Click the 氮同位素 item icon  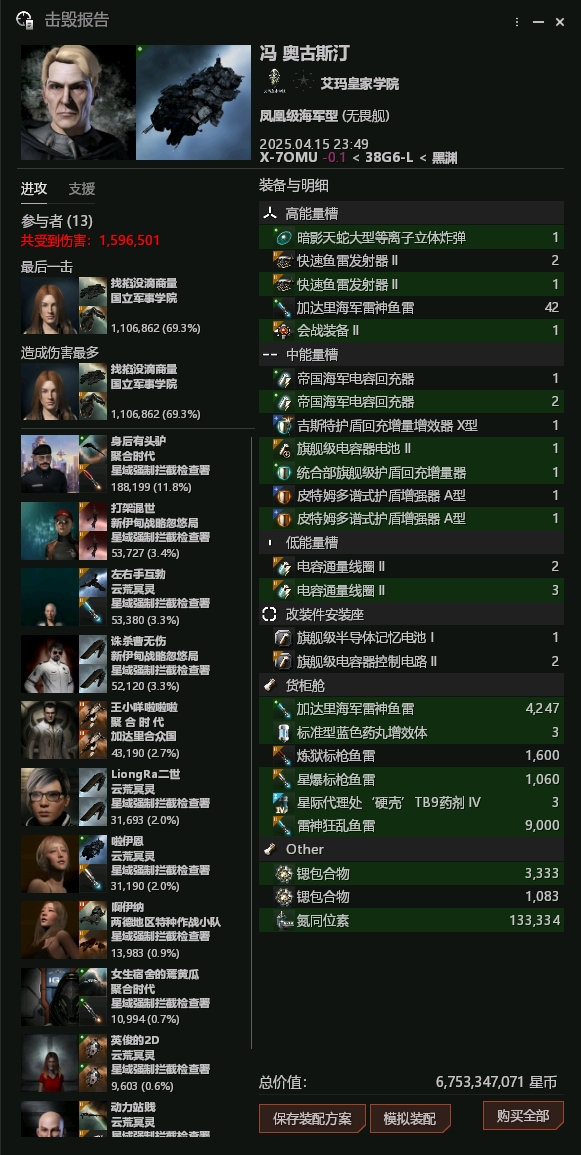(x=284, y=920)
